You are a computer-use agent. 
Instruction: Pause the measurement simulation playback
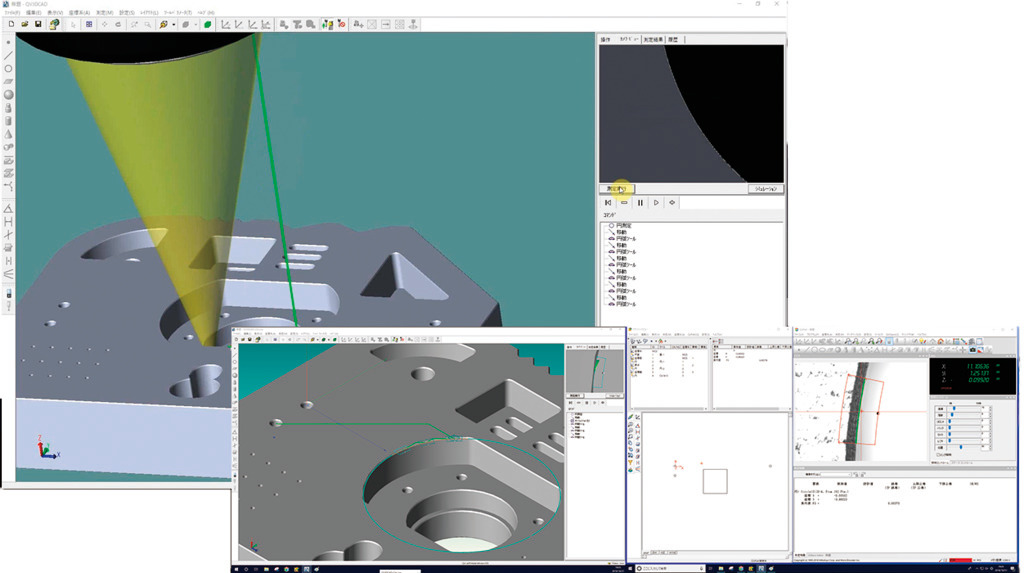640,203
